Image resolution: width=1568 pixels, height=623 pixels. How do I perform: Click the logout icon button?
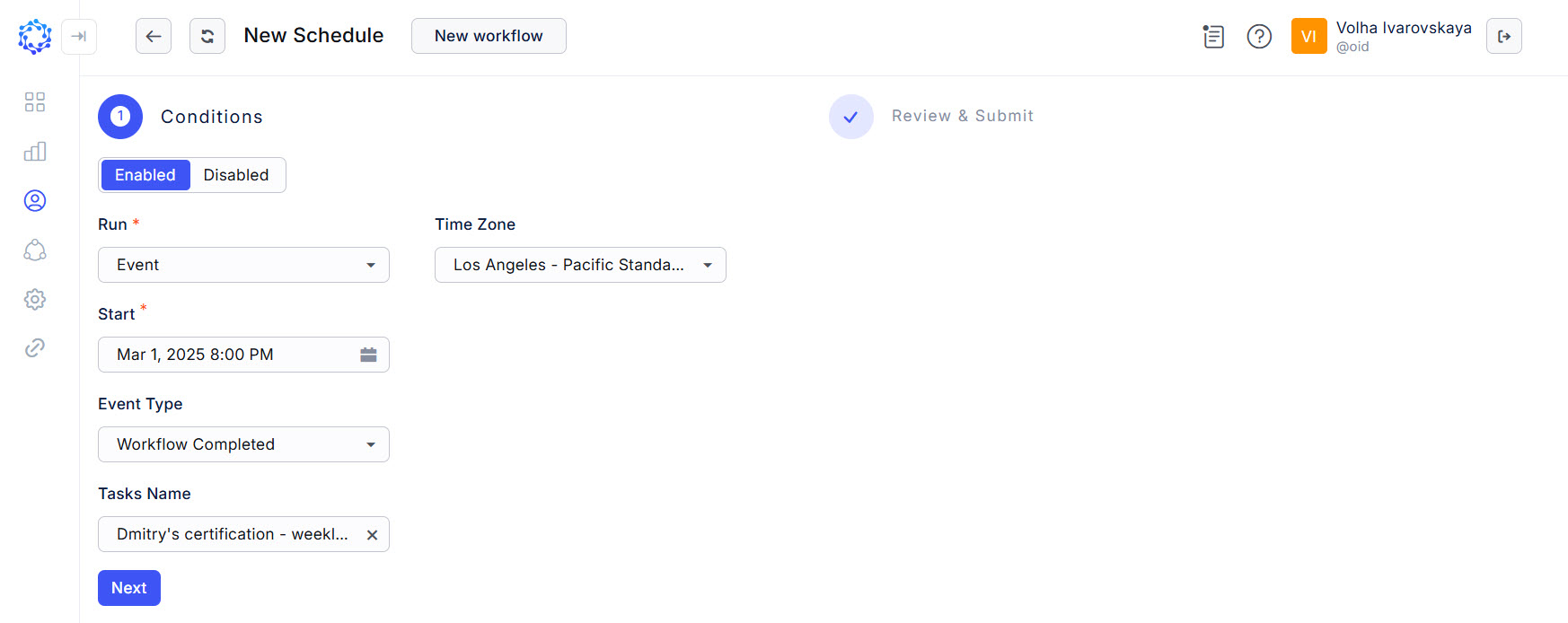click(x=1503, y=37)
